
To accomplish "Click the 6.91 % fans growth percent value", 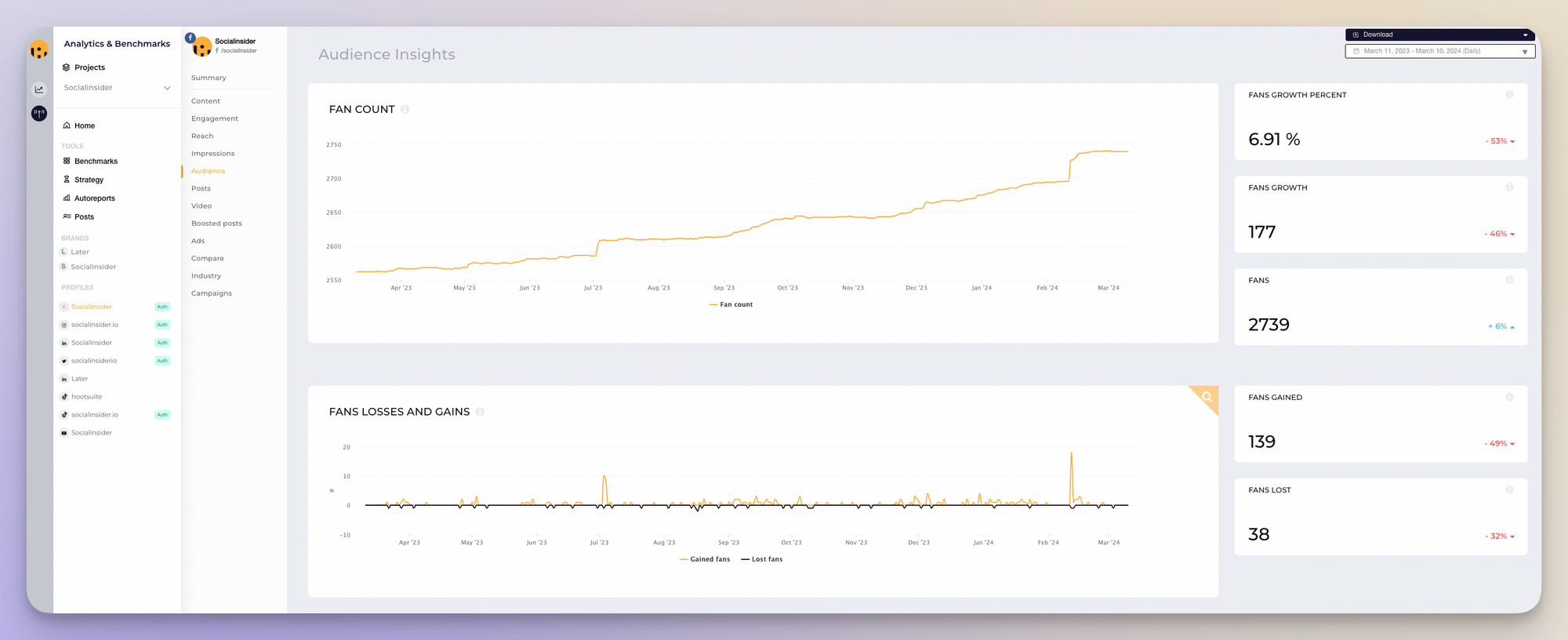I will (1274, 140).
